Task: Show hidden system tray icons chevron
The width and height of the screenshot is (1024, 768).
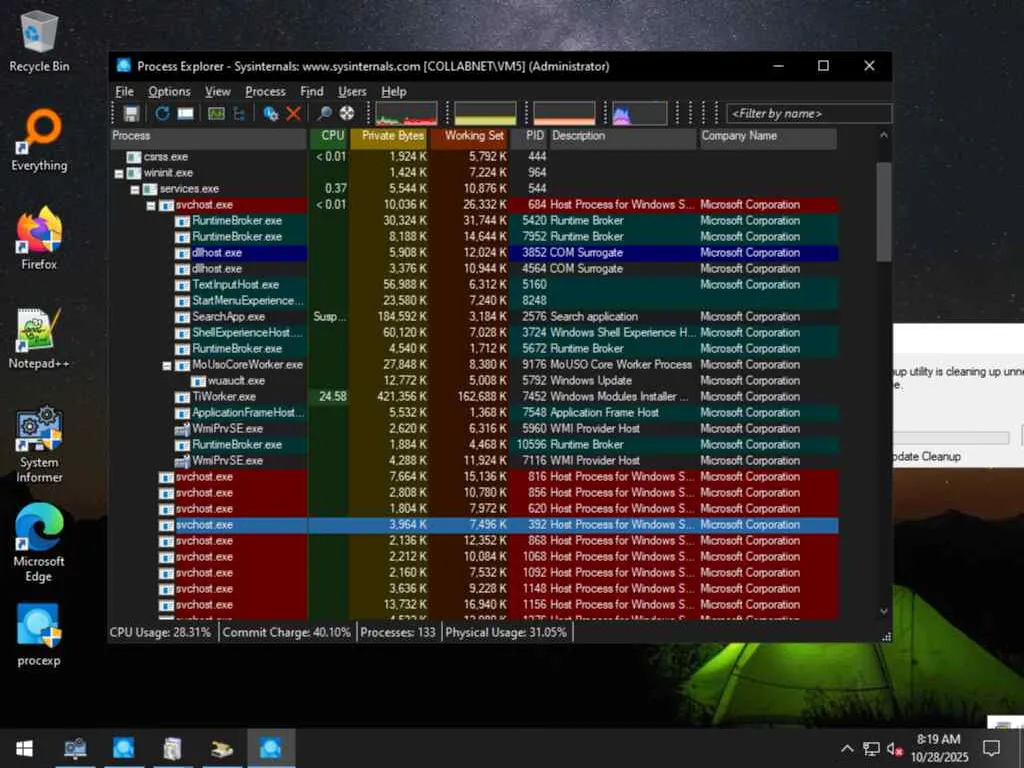Action: pyautogui.click(x=847, y=748)
